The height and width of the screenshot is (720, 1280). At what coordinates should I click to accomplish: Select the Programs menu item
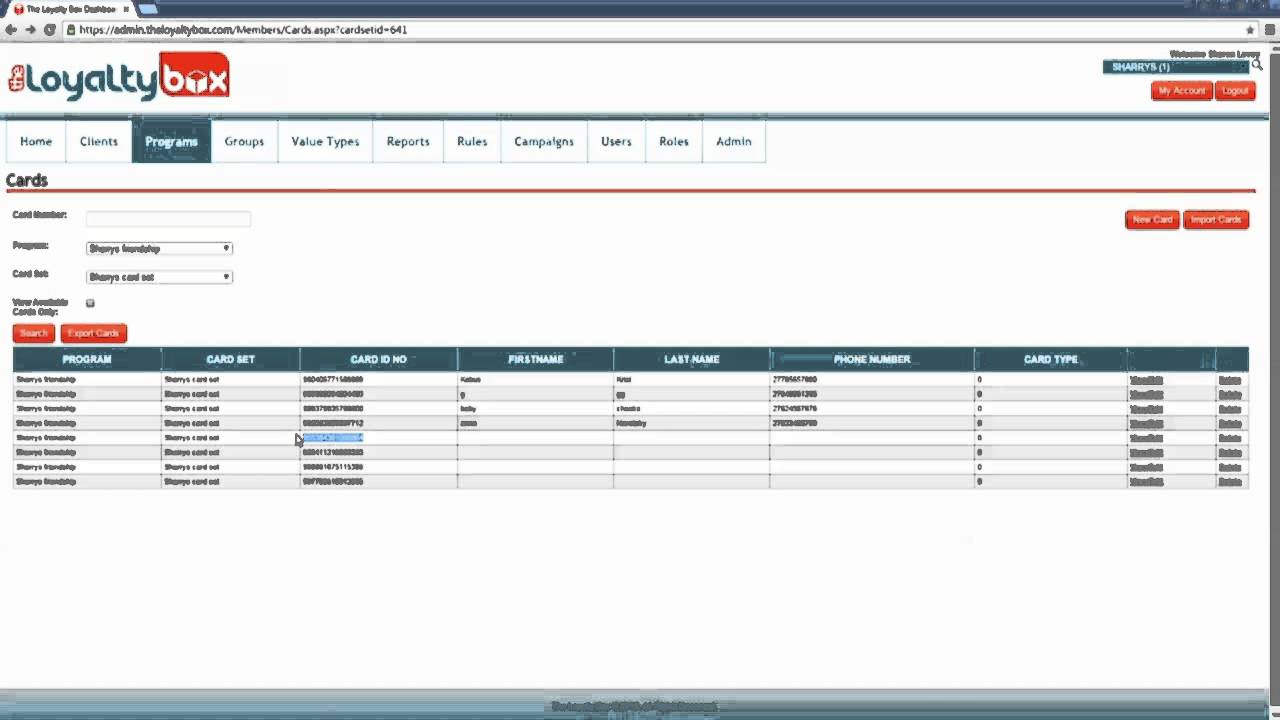click(x=171, y=141)
